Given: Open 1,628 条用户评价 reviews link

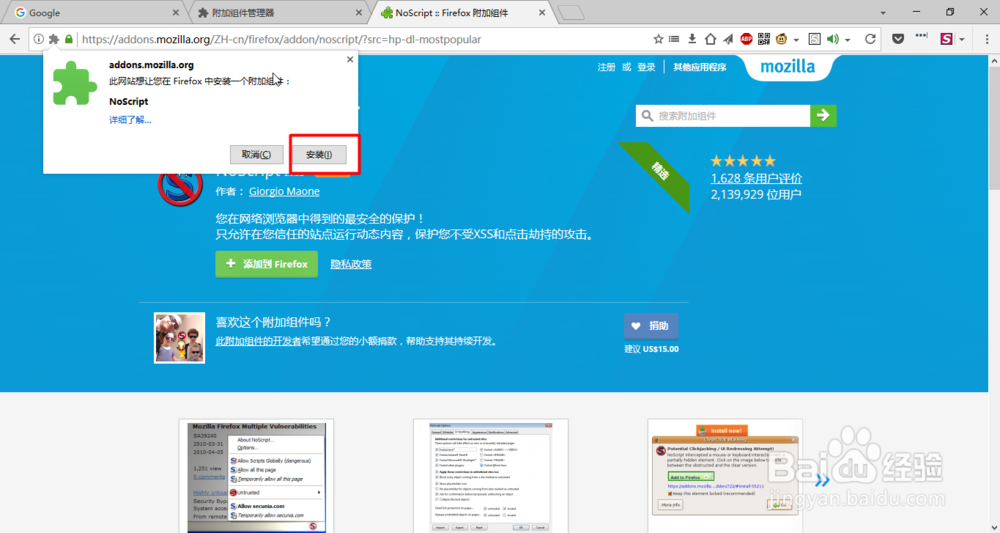Looking at the screenshot, I should coord(756,179).
